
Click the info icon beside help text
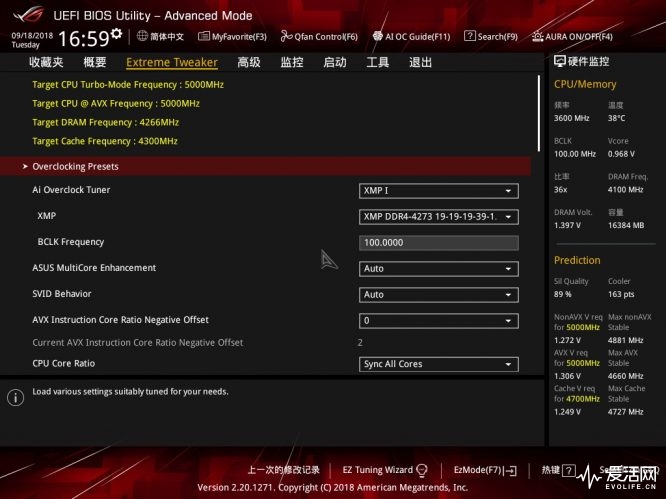pos(15,398)
